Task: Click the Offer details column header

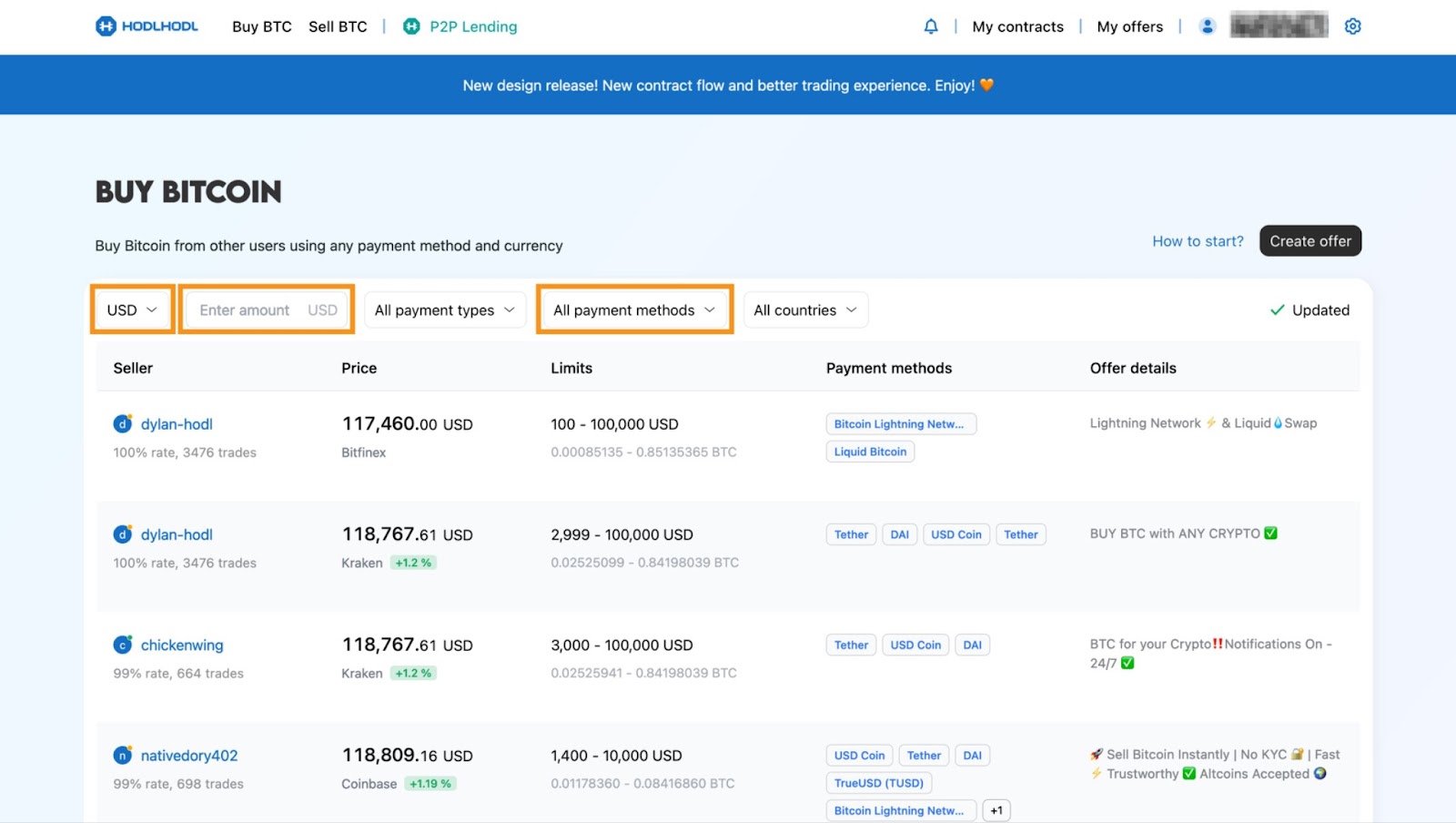Action: pyautogui.click(x=1133, y=368)
